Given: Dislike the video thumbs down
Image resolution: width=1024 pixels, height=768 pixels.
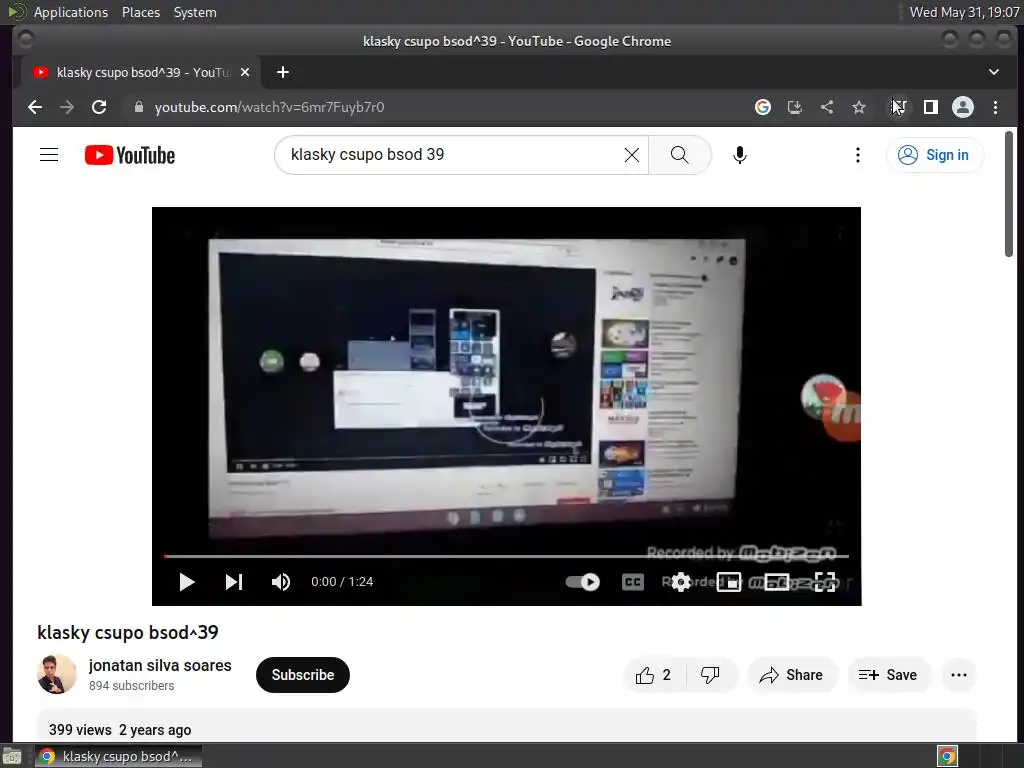Looking at the screenshot, I should [711, 675].
